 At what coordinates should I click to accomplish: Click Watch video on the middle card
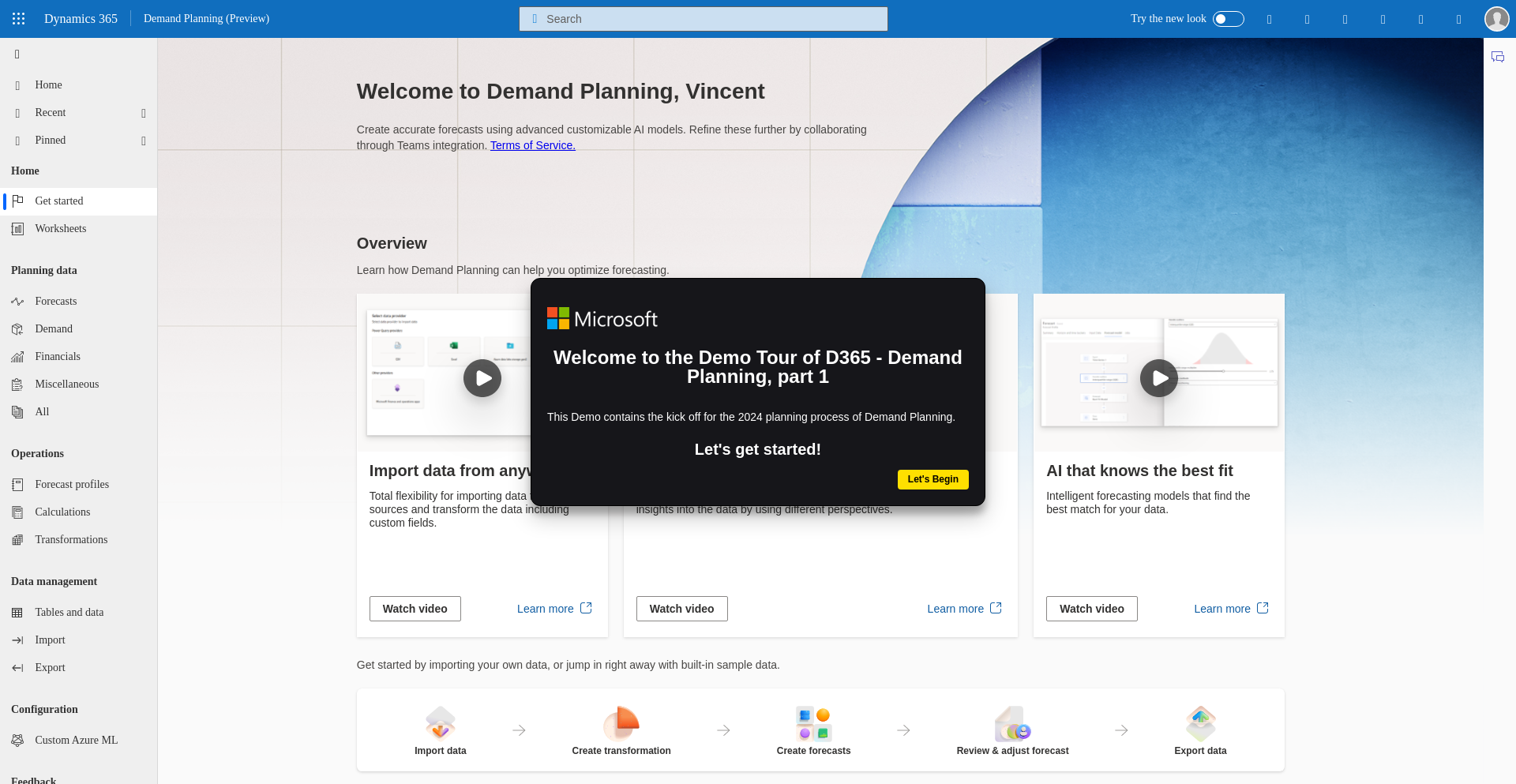[x=682, y=609]
